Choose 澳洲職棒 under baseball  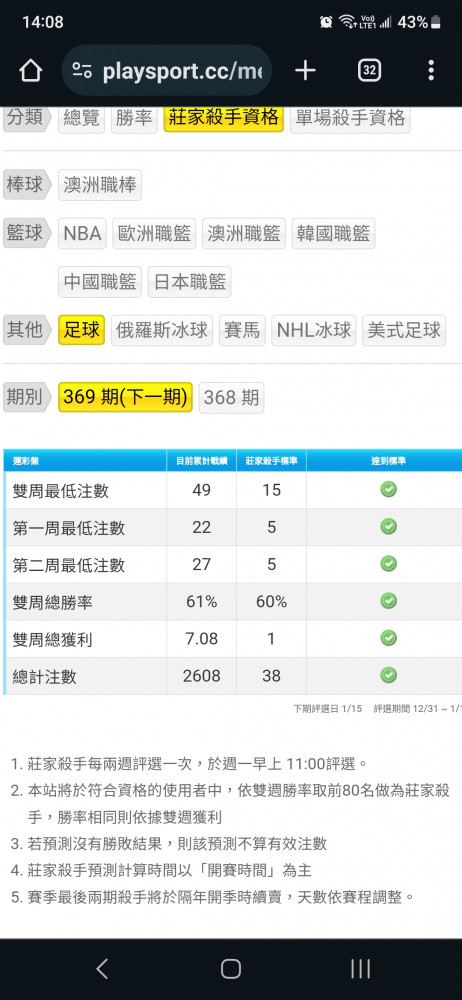pyautogui.click(x=100, y=185)
